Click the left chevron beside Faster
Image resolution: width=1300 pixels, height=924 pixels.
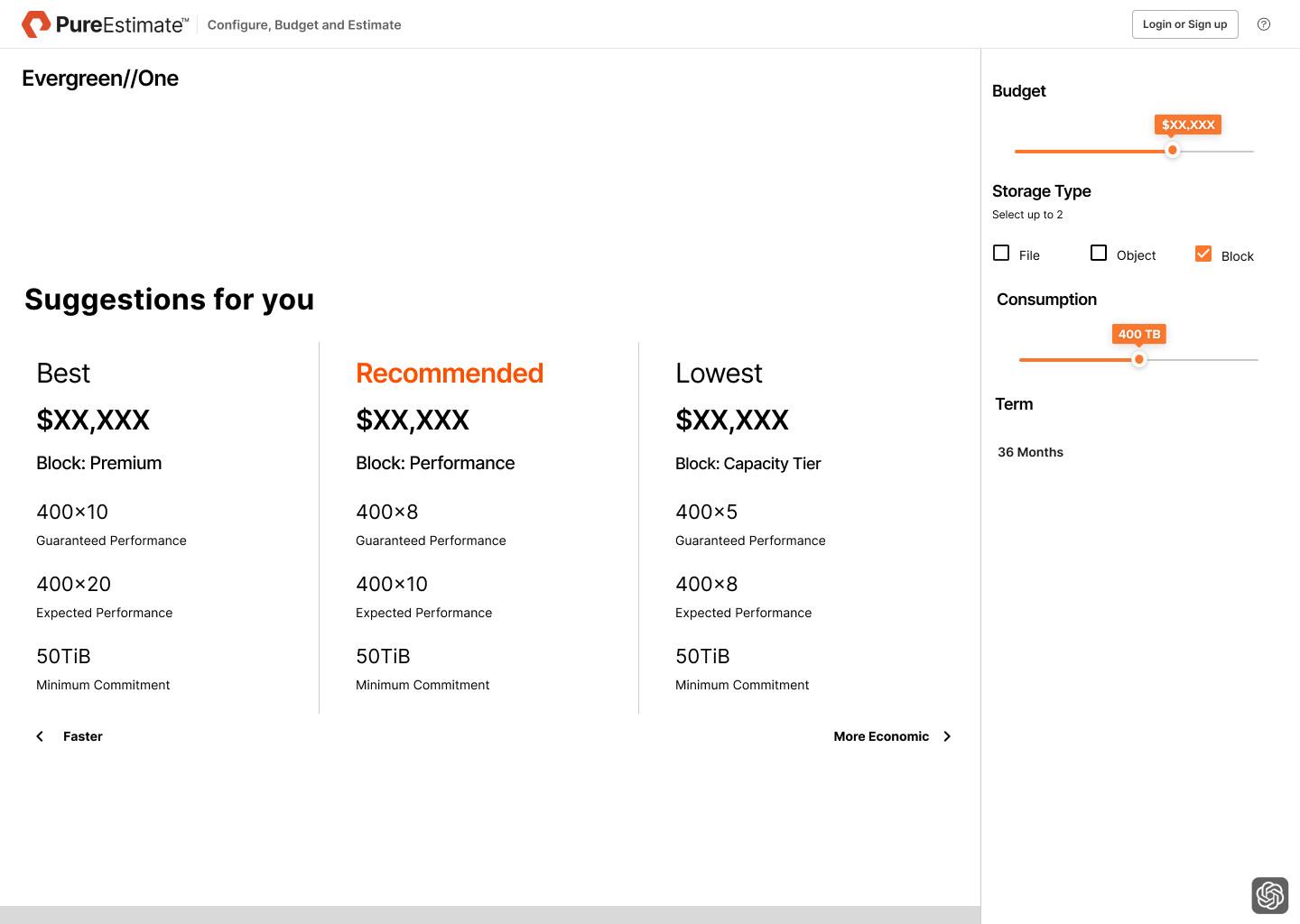(40, 736)
